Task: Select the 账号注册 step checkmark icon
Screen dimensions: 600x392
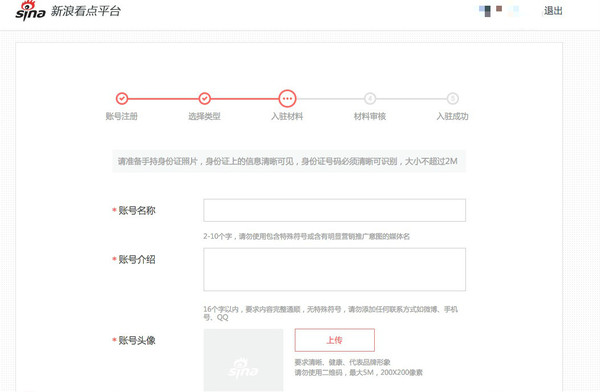Action: (x=122, y=99)
